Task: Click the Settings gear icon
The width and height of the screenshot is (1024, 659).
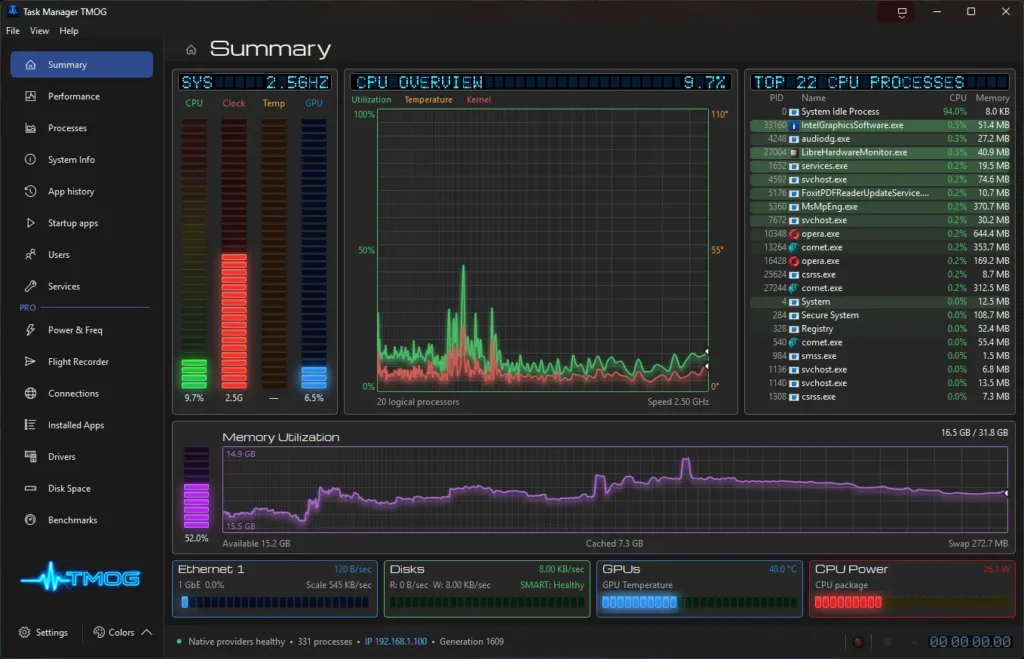Action: click(x=25, y=632)
